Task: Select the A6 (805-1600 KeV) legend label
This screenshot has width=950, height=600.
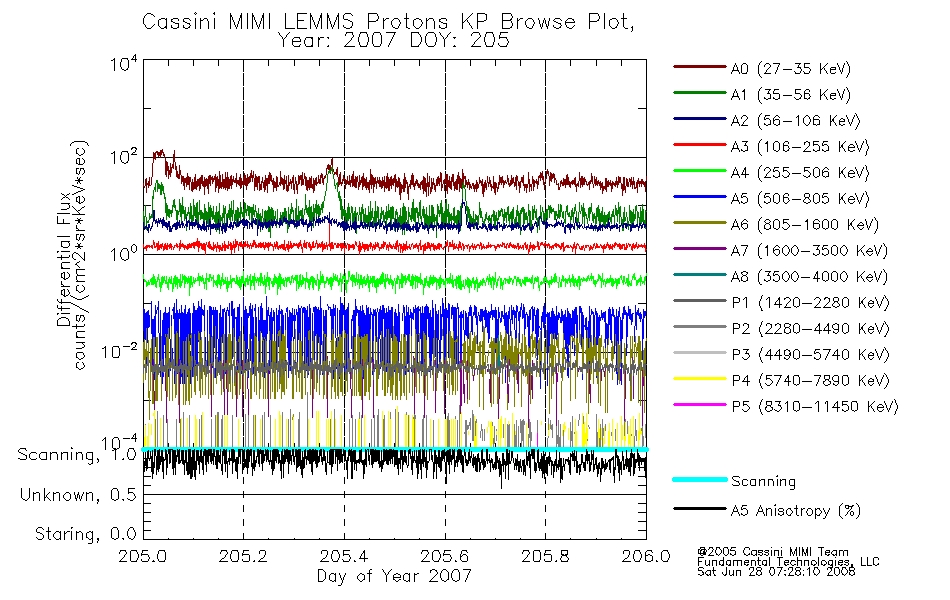Action: [x=805, y=225]
